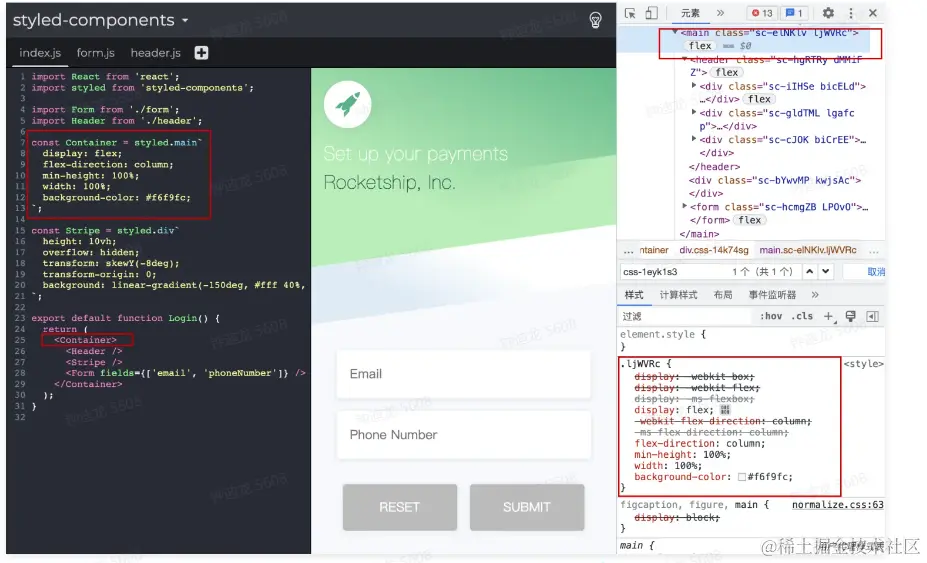
Task: Activate the DevTools element inspector picker
Action: [630, 13]
